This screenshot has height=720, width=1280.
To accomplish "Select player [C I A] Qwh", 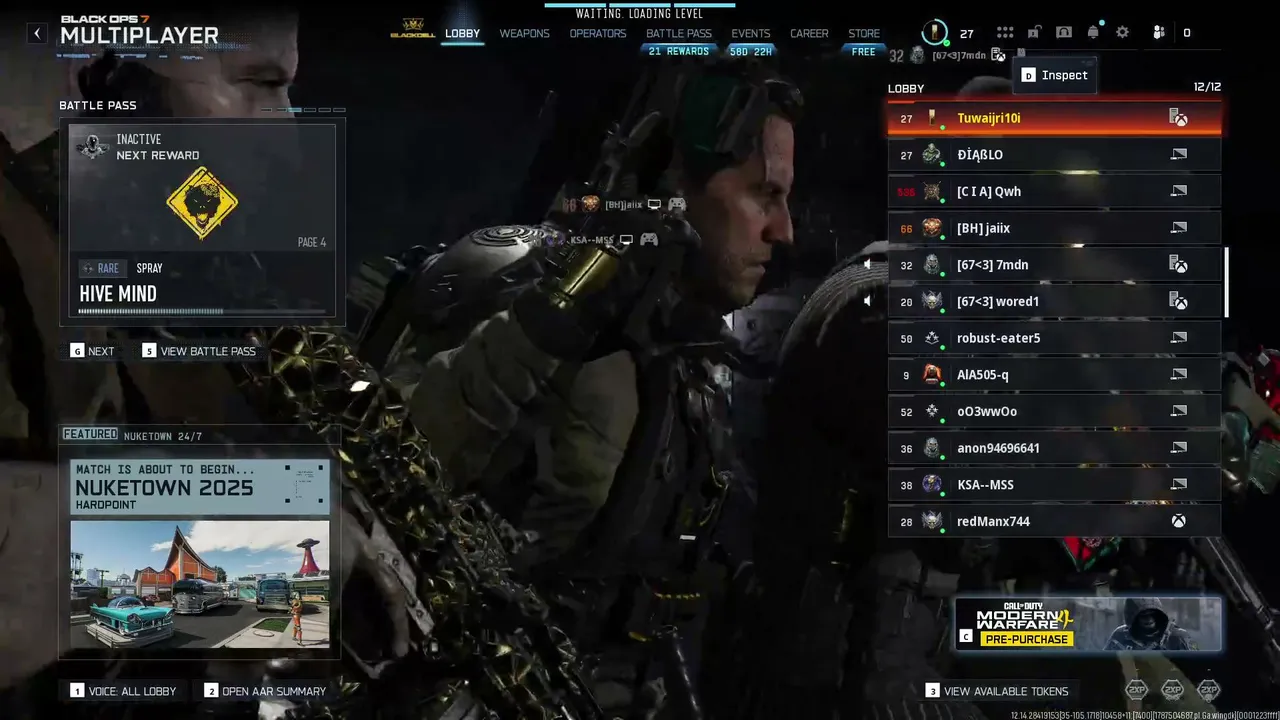I will pyautogui.click(x=1054, y=191).
